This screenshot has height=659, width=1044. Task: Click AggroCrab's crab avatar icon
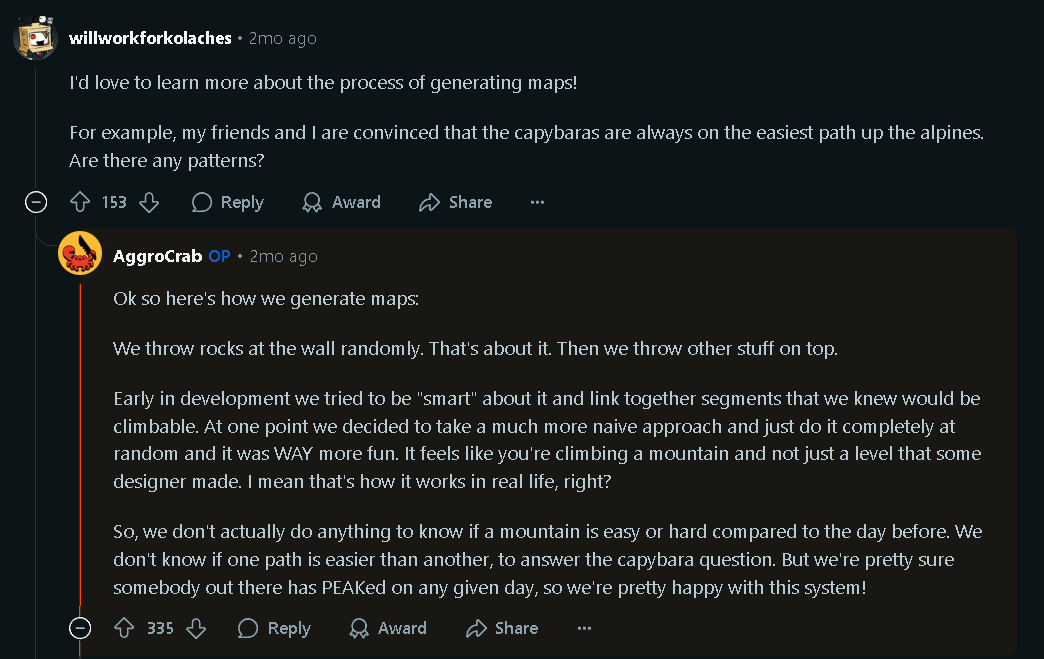[x=80, y=254]
